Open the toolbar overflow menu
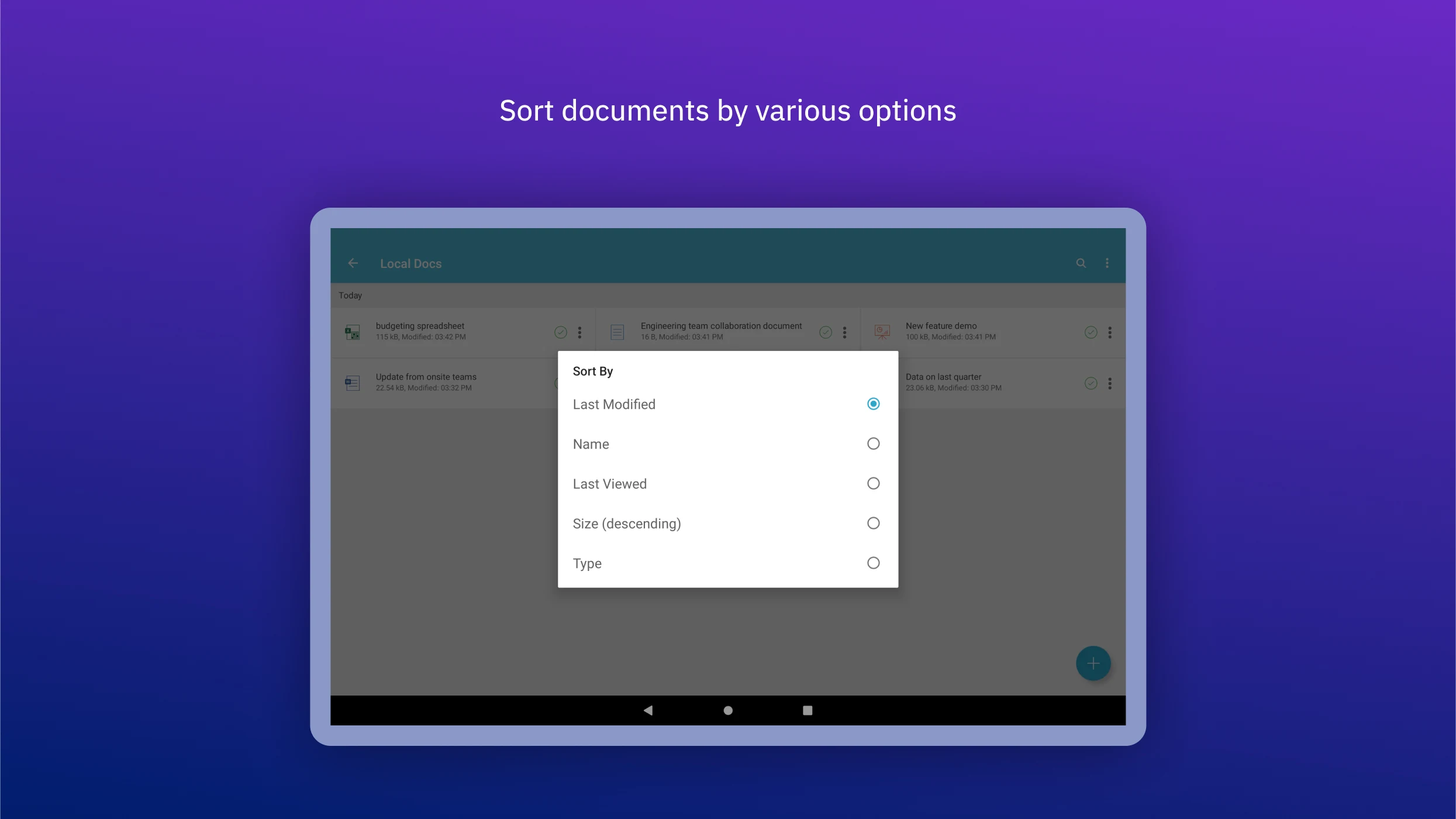This screenshot has width=1456, height=819. 1107,263
